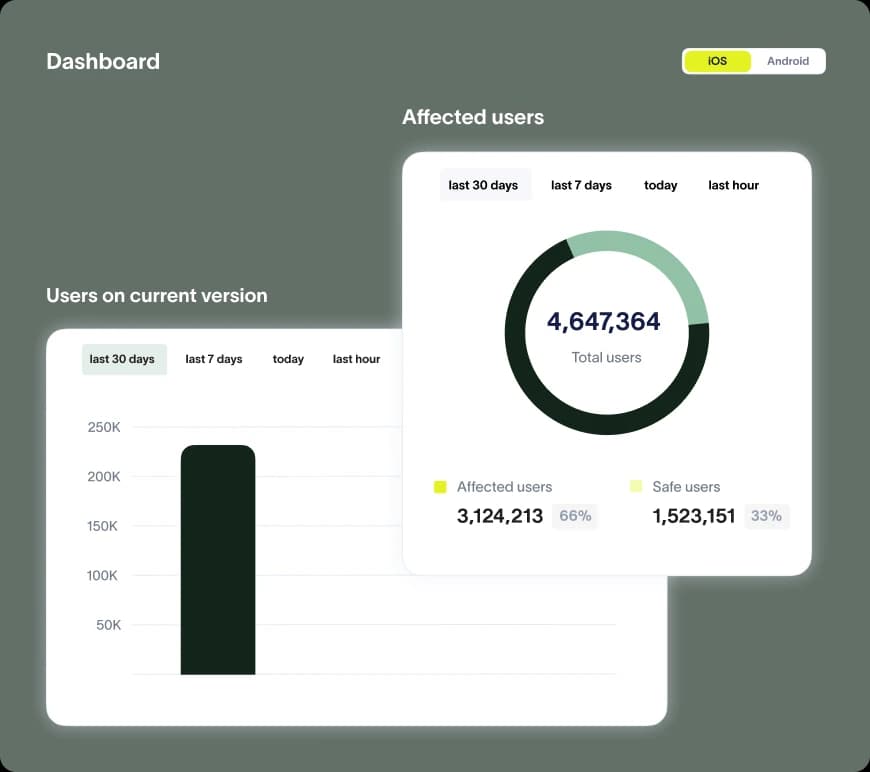The height and width of the screenshot is (772, 870).
Task: Click the yellow Affected users legend swatch
Action: pos(440,487)
